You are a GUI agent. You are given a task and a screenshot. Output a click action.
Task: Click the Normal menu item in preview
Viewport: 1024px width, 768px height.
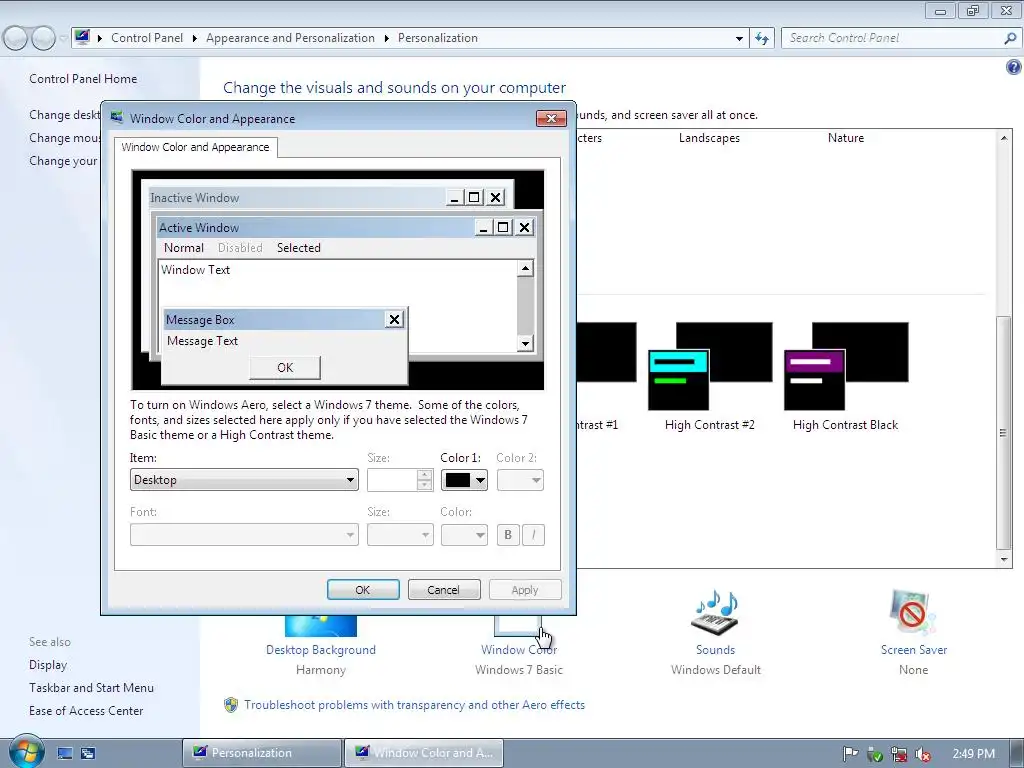[184, 248]
